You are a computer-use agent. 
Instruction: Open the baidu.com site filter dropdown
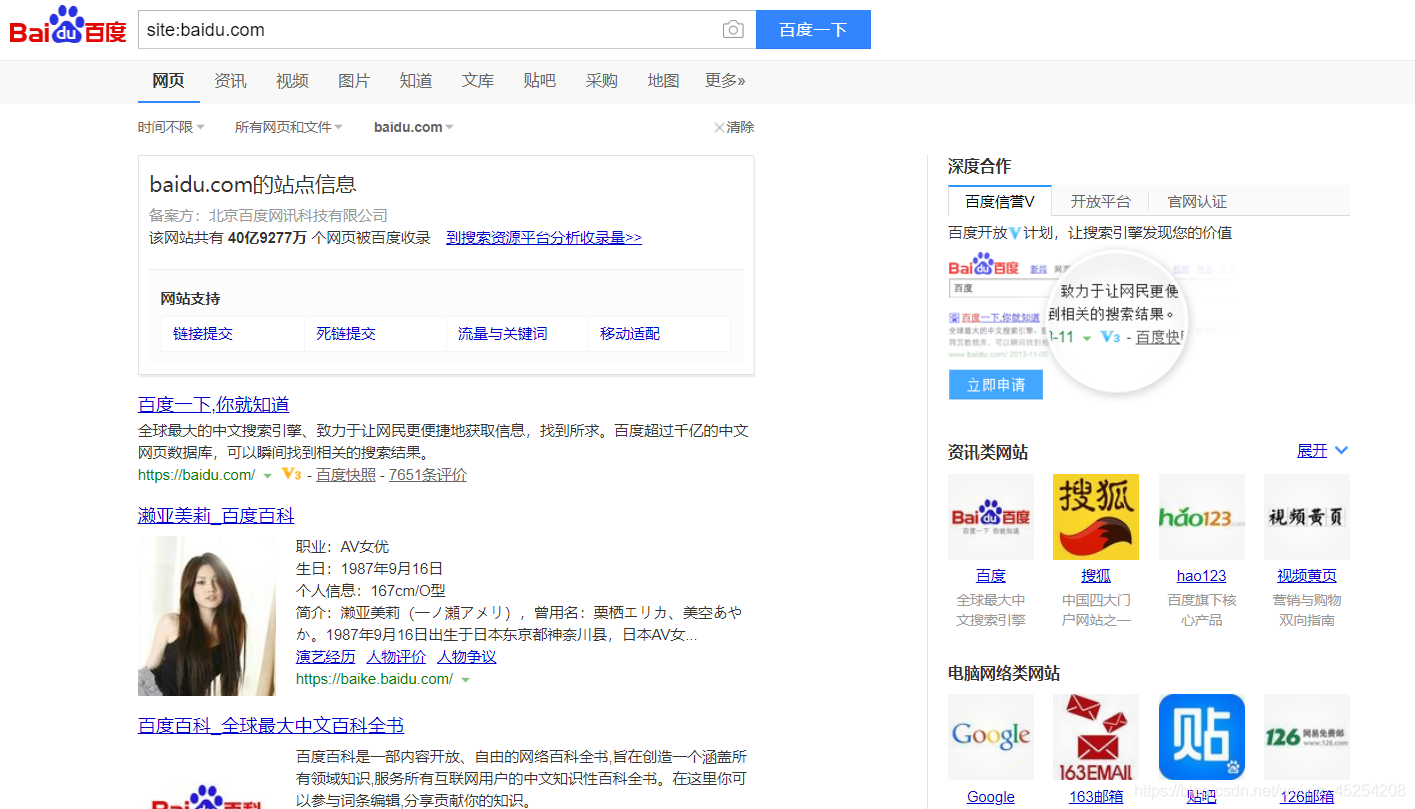coord(413,127)
